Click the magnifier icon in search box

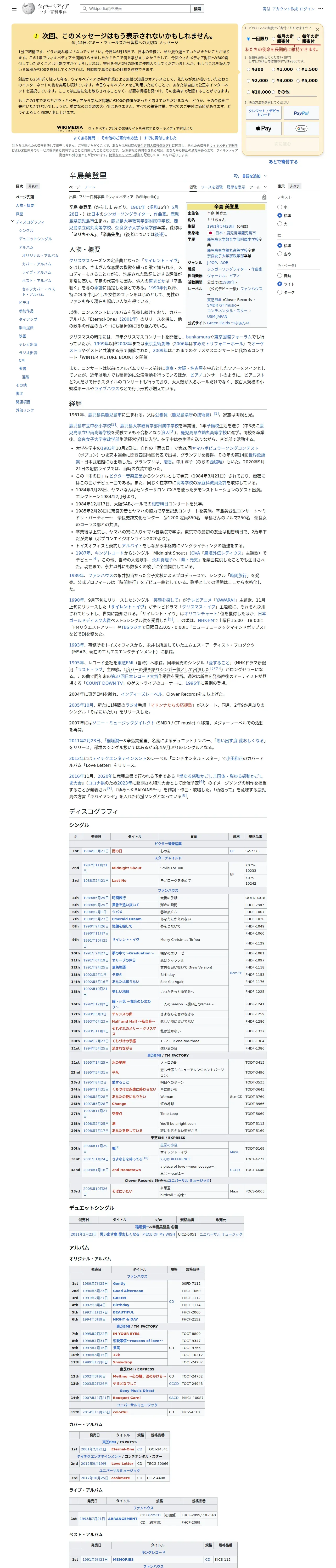[x=85, y=9]
